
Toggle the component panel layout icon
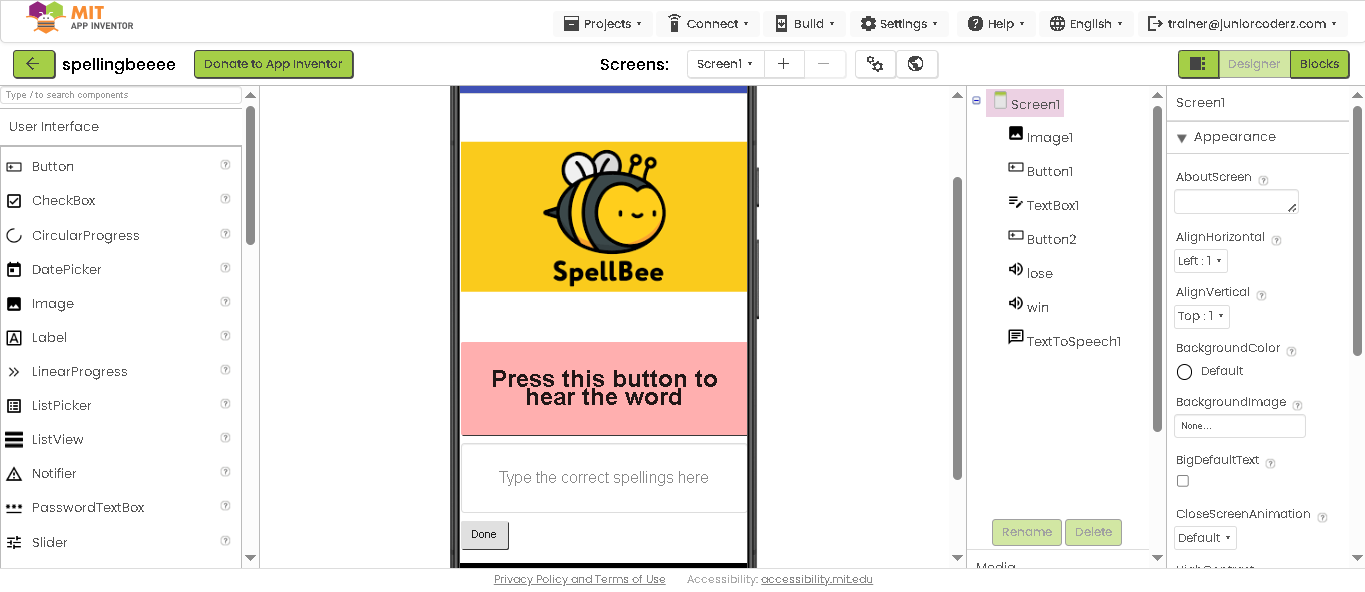1198,64
